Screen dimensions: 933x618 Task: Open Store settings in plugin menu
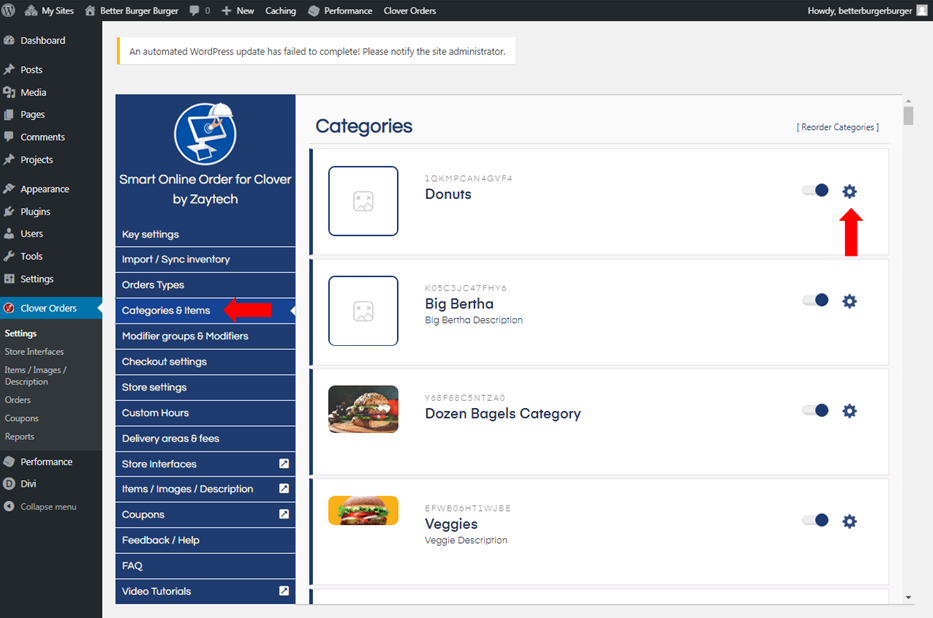point(205,387)
